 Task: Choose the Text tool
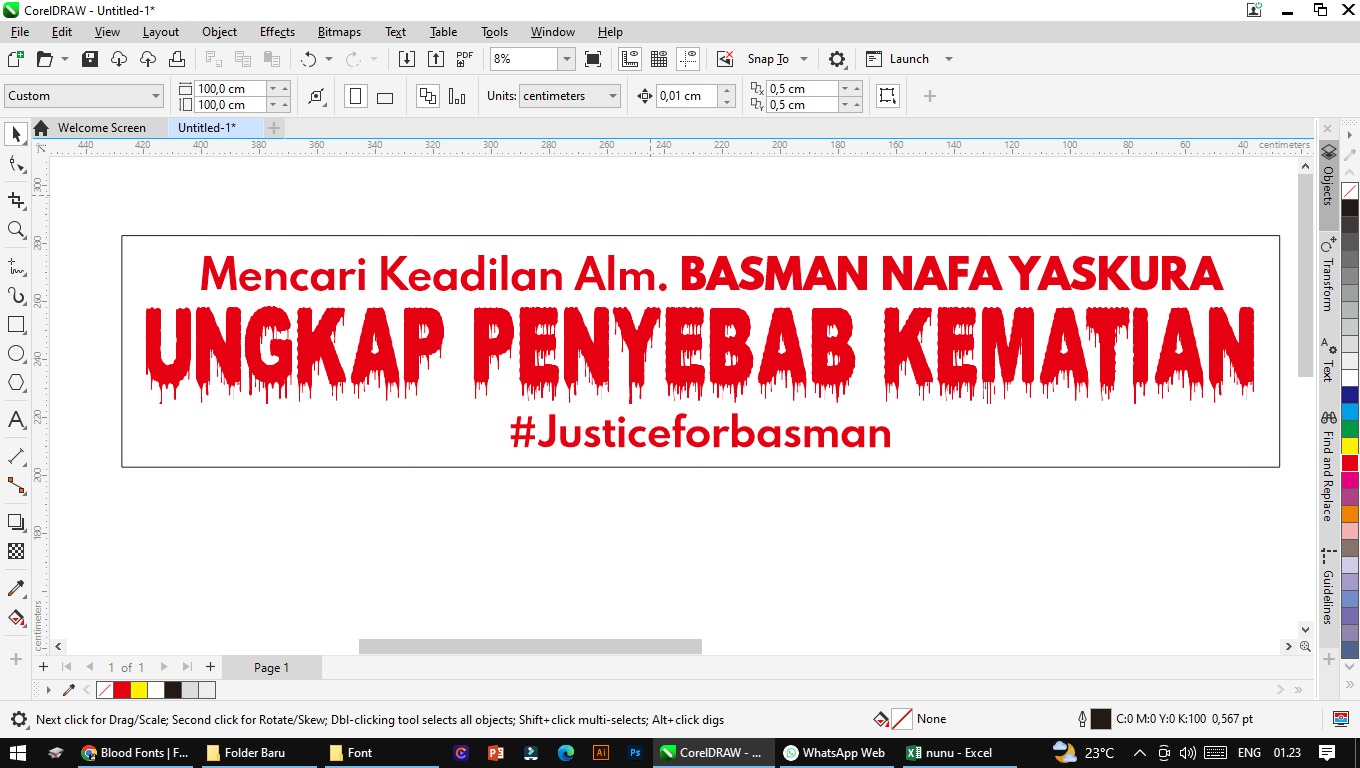pyautogui.click(x=16, y=420)
